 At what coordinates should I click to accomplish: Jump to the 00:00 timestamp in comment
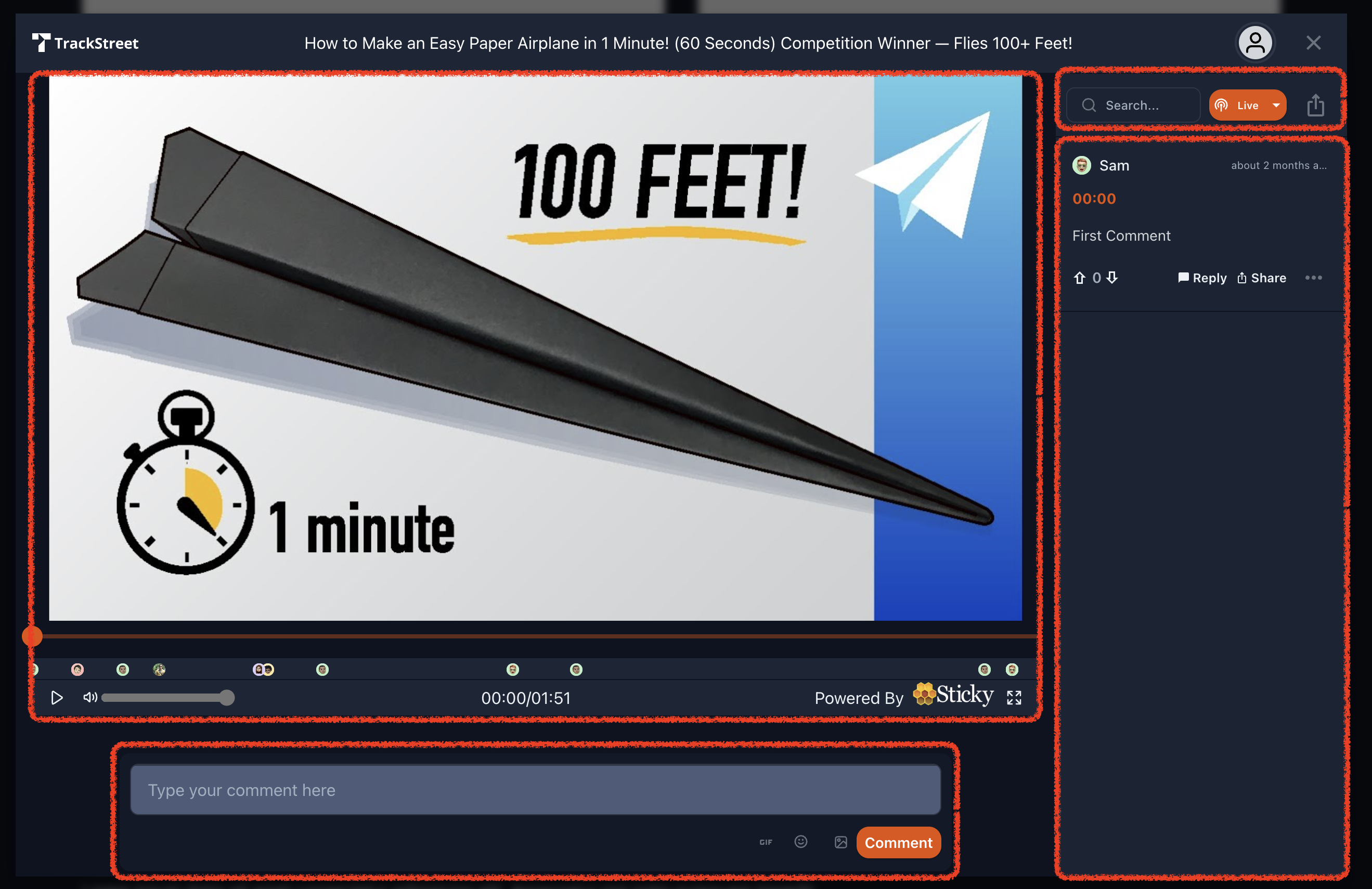click(x=1094, y=199)
